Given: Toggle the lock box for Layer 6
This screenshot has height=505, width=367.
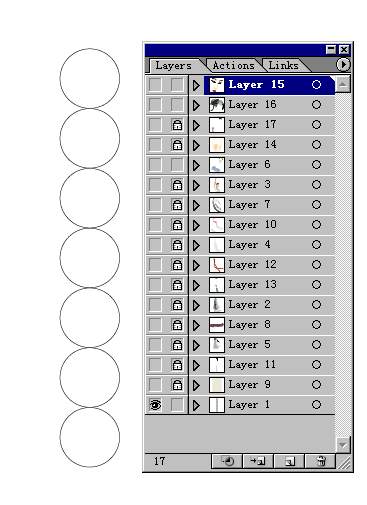Looking at the screenshot, I should click(177, 165).
